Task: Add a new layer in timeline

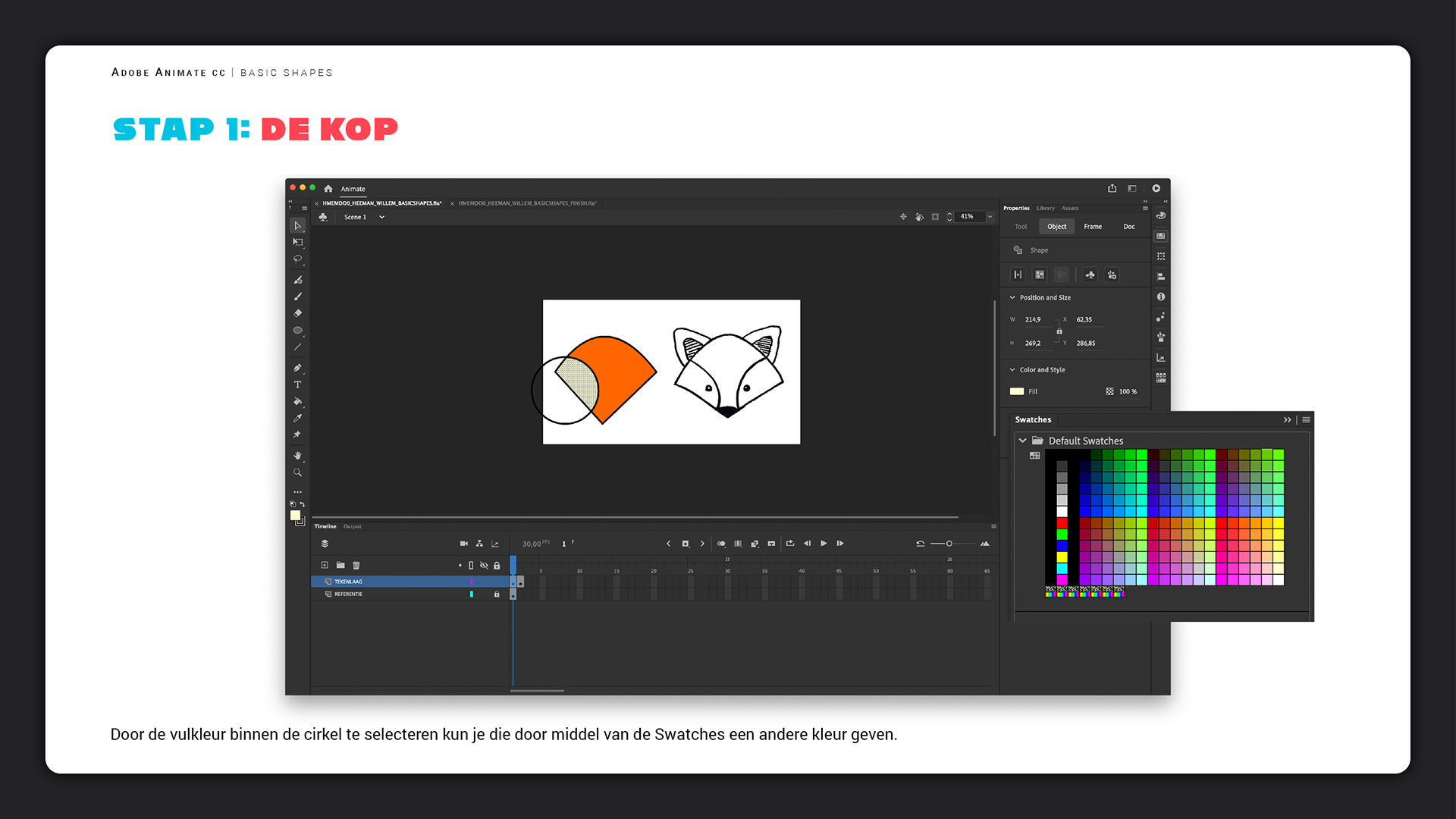Action: tap(325, 565)
